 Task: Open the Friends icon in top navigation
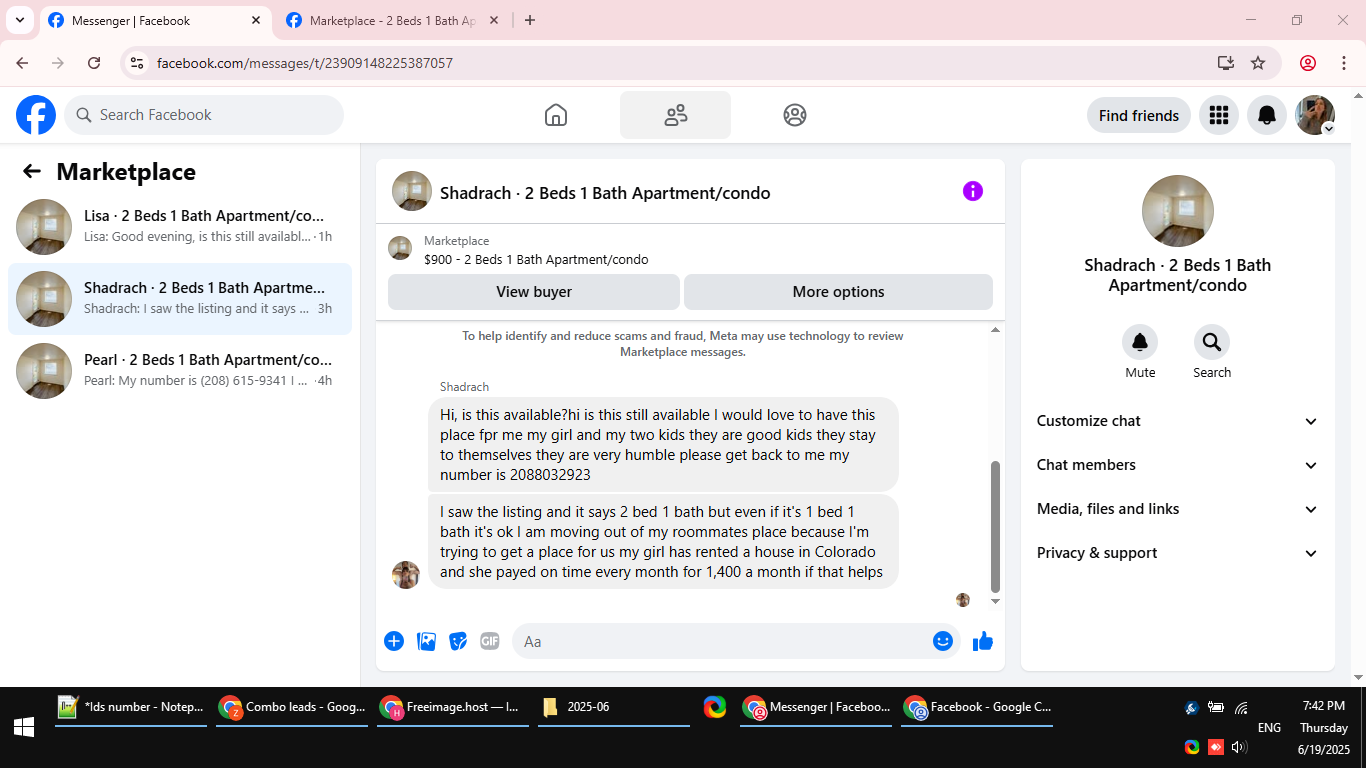point(676,115)
